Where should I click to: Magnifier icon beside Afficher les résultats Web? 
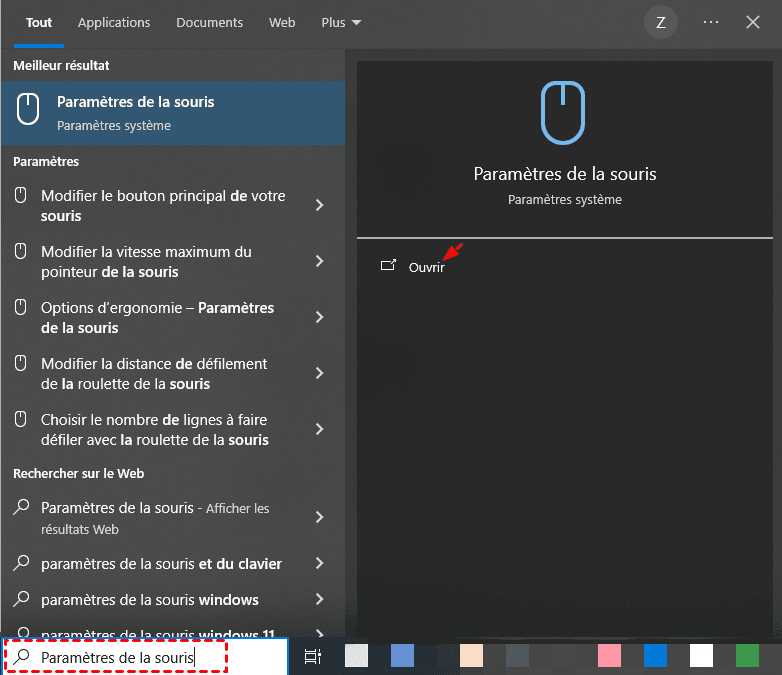[x=21, y=507]
